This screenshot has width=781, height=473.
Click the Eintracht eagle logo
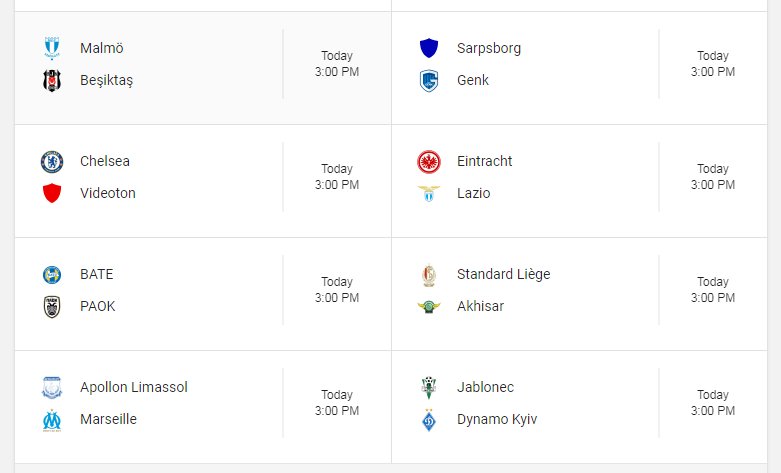tap(429, 161)
